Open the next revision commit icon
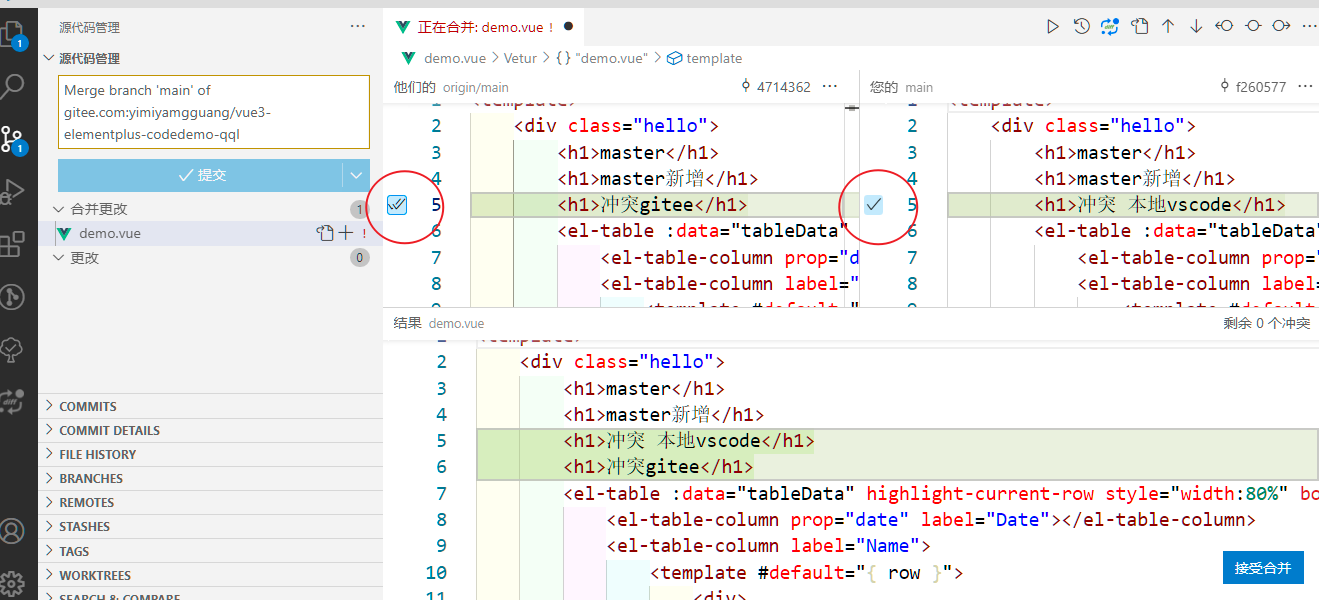Image resolution: width=1319 pixels, height=600 pixels. (1281, 27)
